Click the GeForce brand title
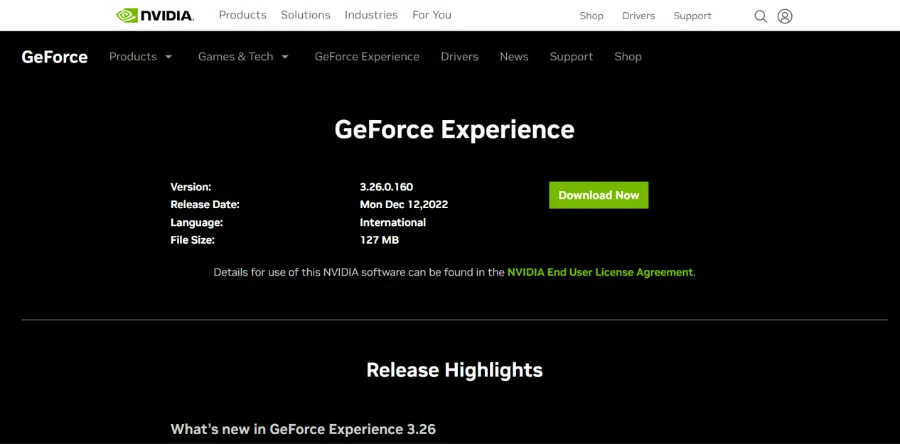 (x=55, y=57)
